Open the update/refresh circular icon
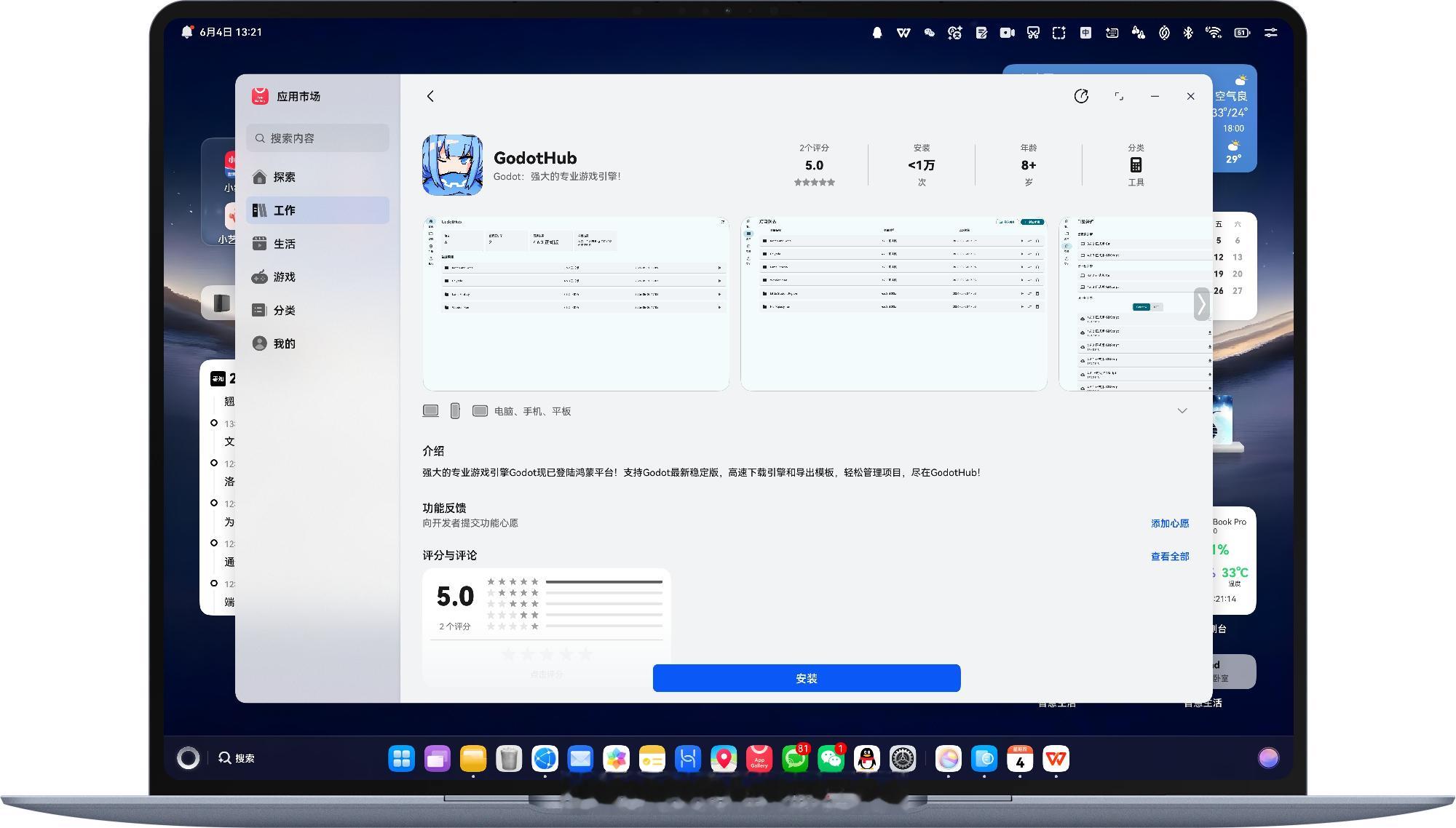 point(1081,96)
